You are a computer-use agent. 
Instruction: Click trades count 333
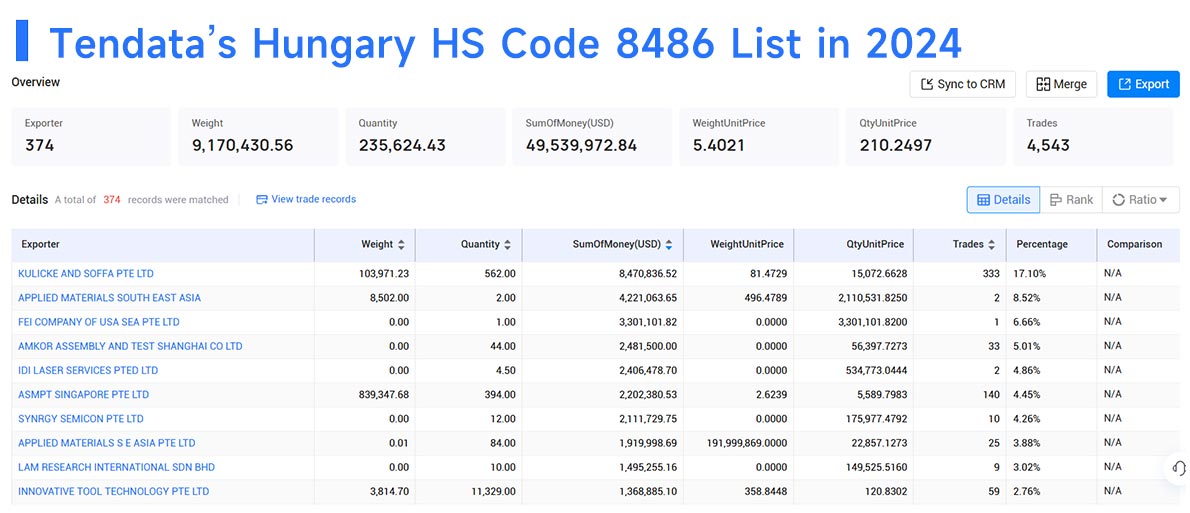point(991,273)
